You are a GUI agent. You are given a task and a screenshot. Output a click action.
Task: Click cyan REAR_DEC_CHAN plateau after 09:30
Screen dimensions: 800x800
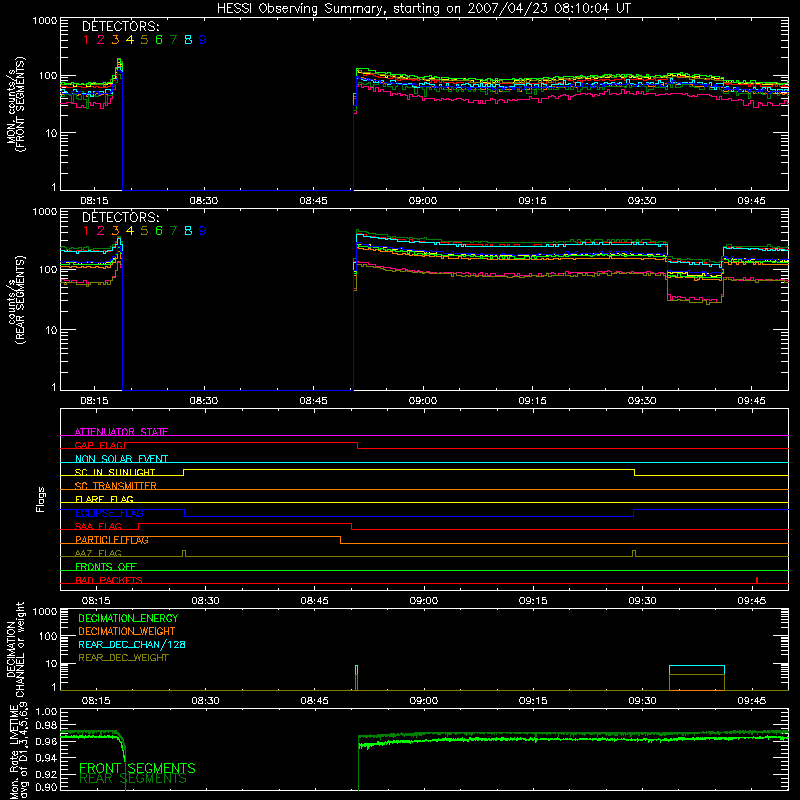[x=696, y=666]
